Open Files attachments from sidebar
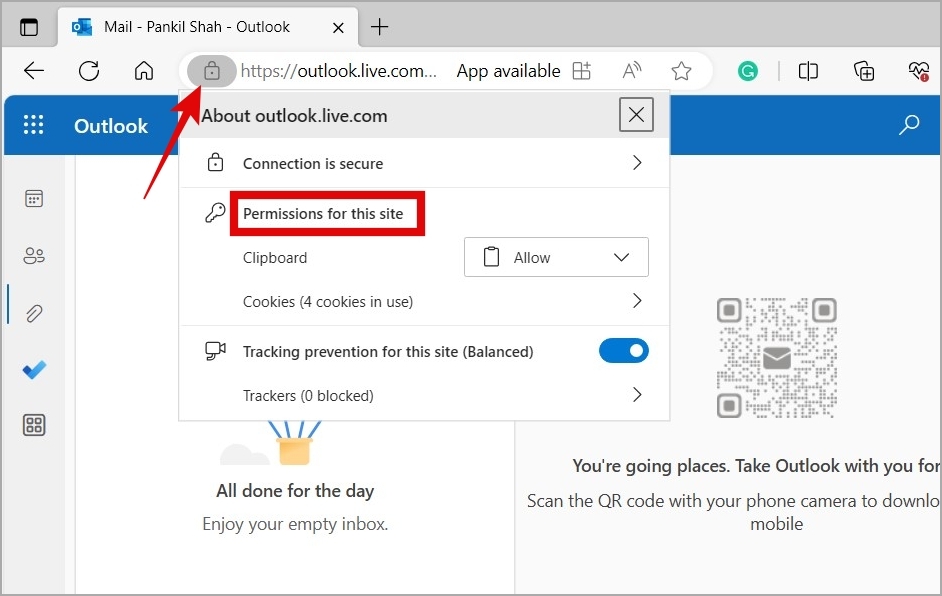The height and width of the screenshot is (596, 942). click(34, 312)
